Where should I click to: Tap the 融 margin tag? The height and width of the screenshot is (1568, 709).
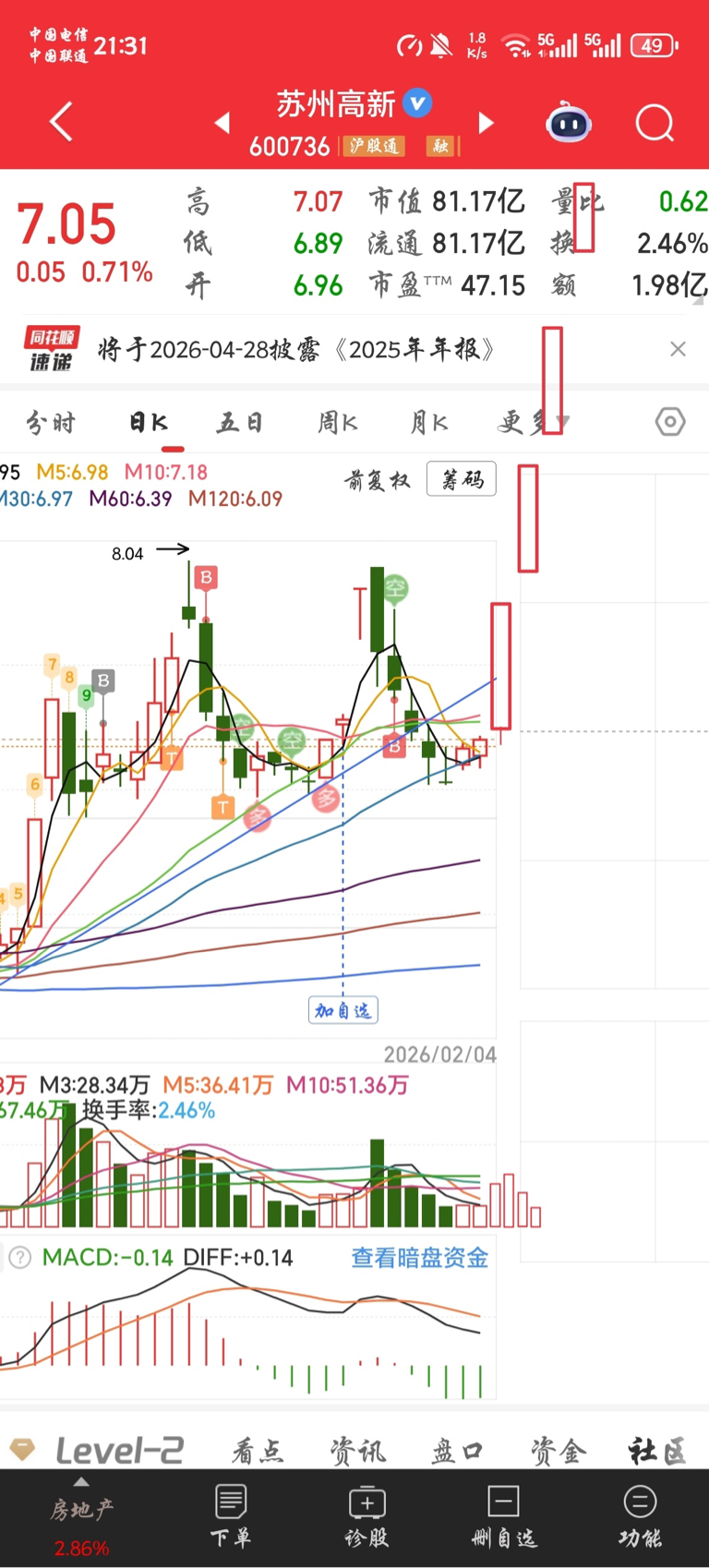point(440,146)
